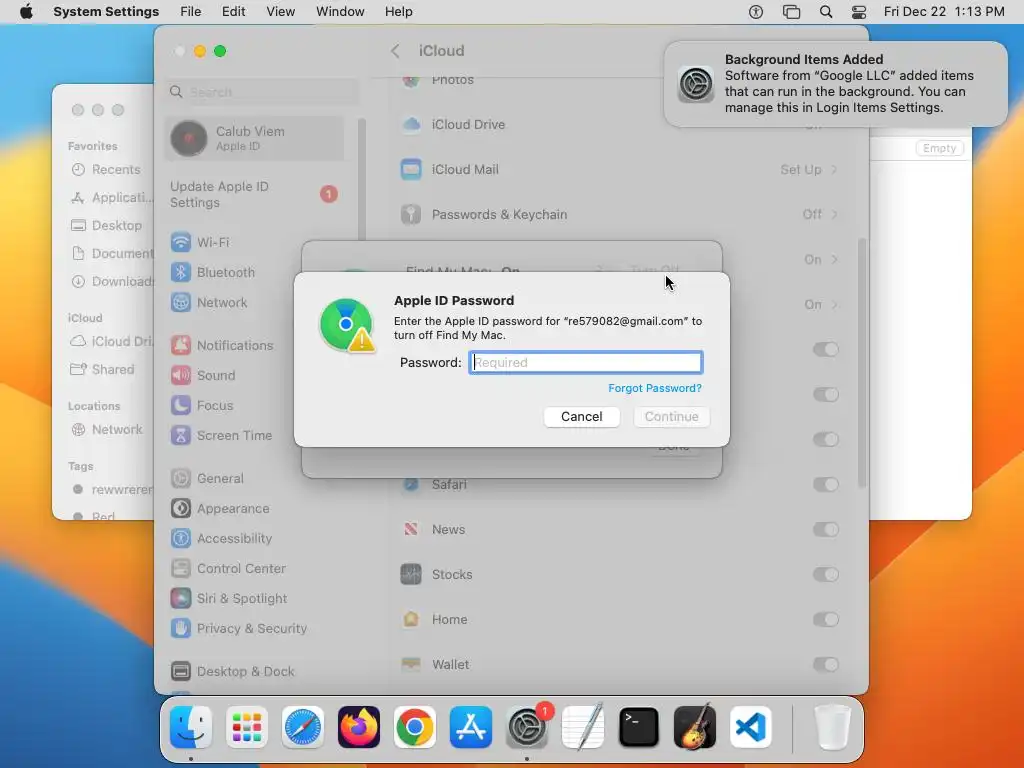Screen dimensions: 1024x768
Task: Open Recents in the Finder window sidebar
Action: point(106,170)
